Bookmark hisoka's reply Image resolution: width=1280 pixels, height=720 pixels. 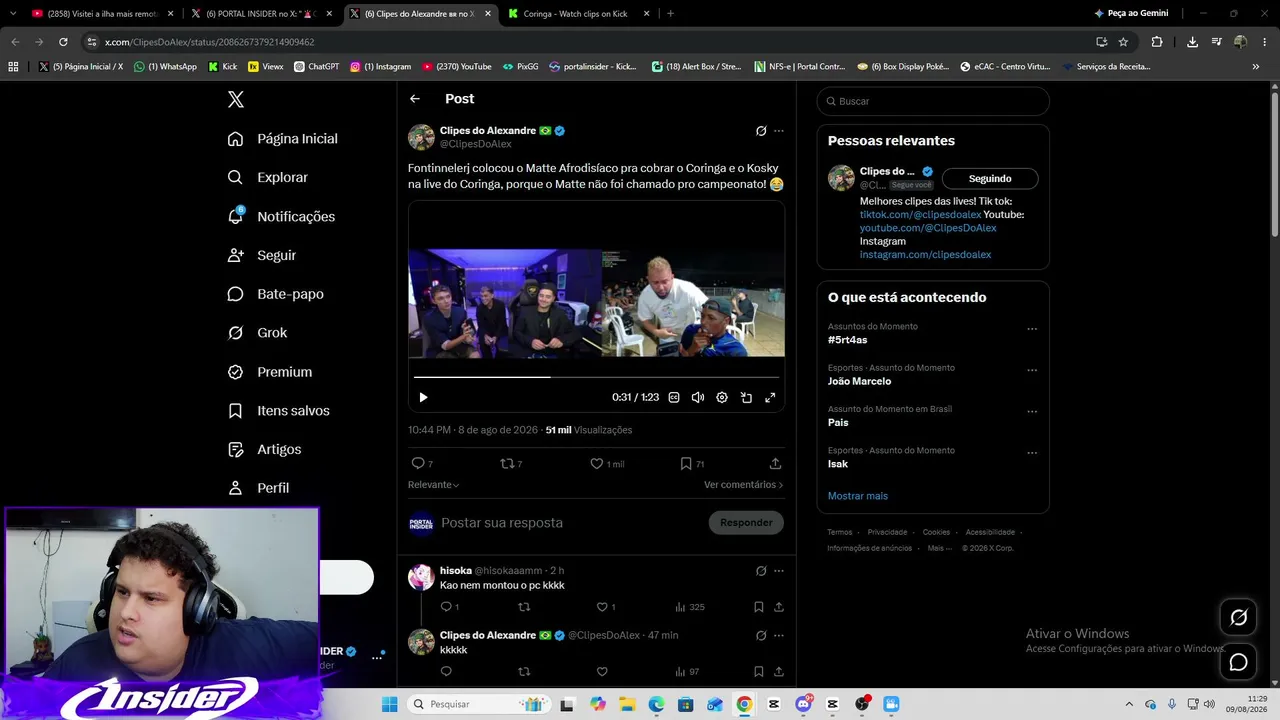(759, 607)
